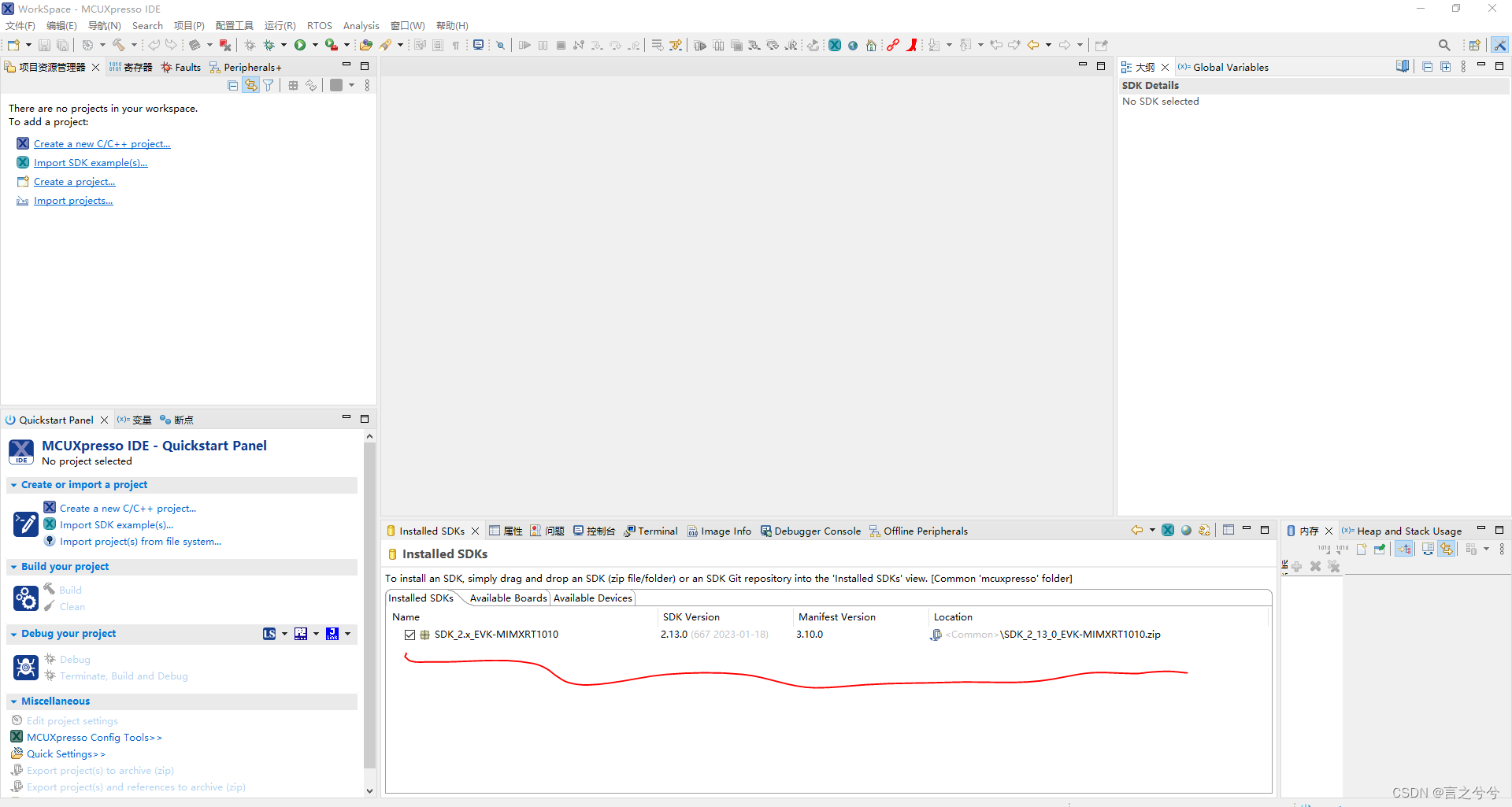Switch to the Debugger Console tab
The width and height of the screenshot is (1512, 807).
(x=810, y=531)
